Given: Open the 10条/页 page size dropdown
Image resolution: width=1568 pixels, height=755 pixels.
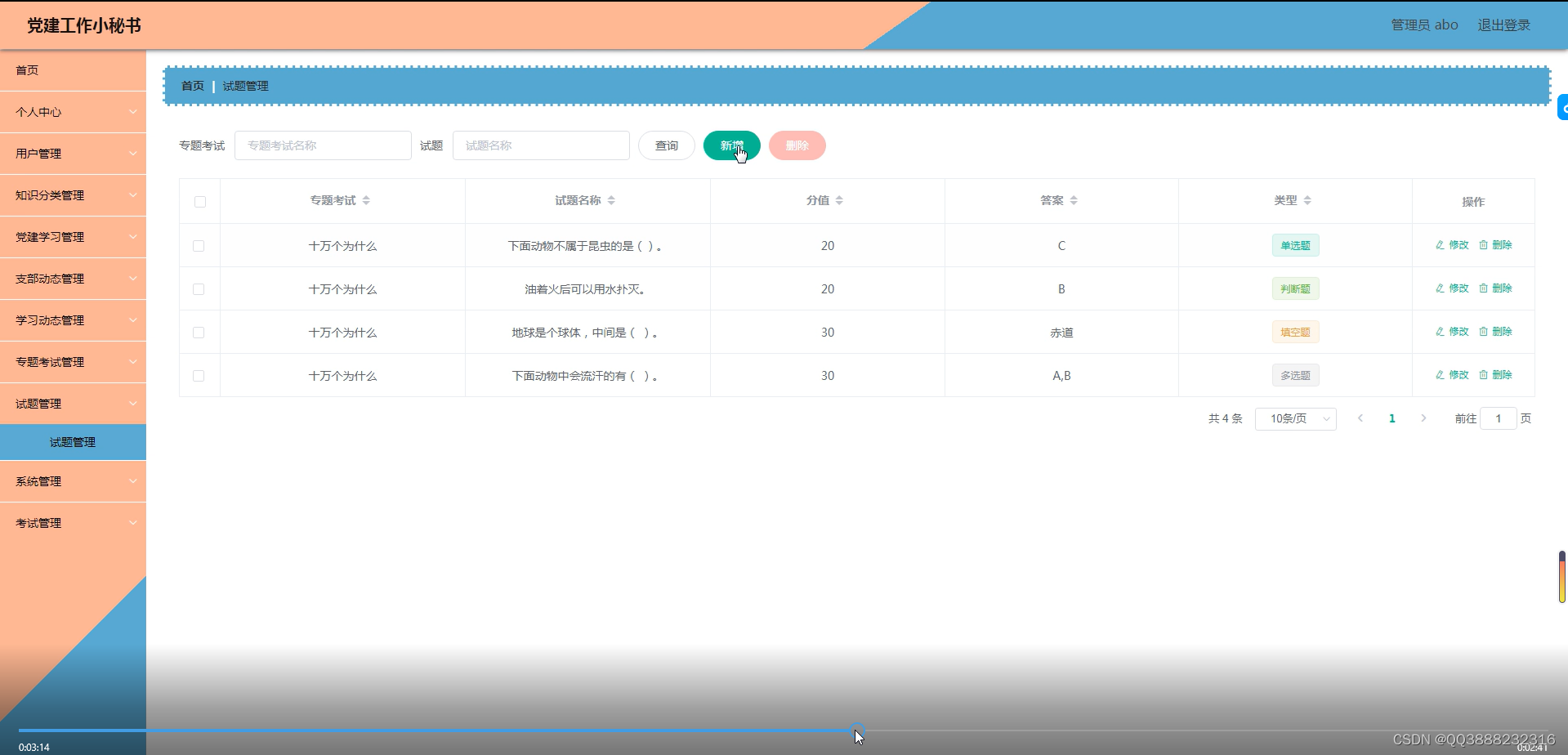Looking at the screenshot, I should point(1295,418).
